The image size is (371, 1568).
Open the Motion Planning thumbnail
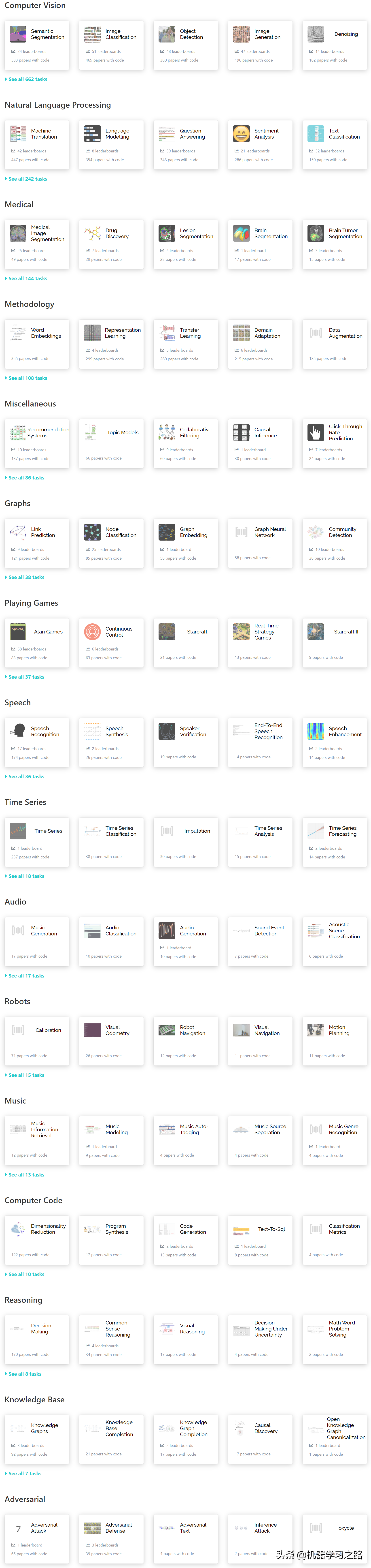coord(316,1030)
